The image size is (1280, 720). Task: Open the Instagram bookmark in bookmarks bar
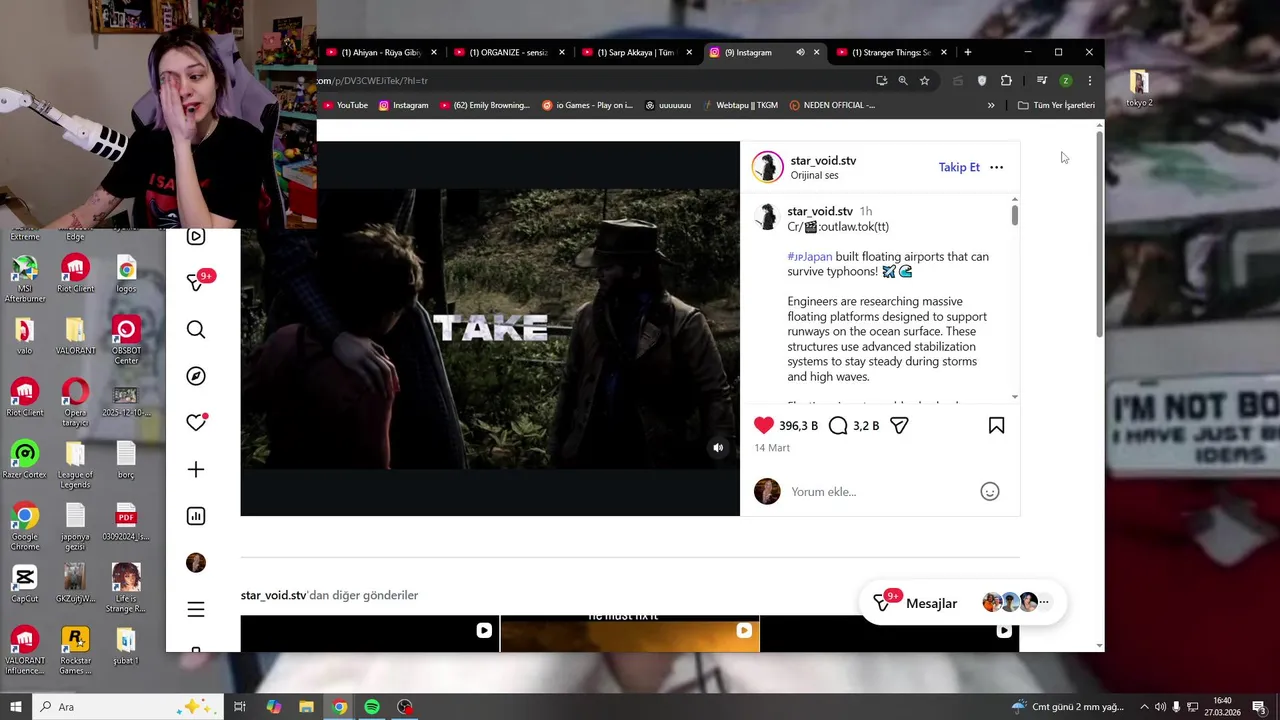[404, 105]
